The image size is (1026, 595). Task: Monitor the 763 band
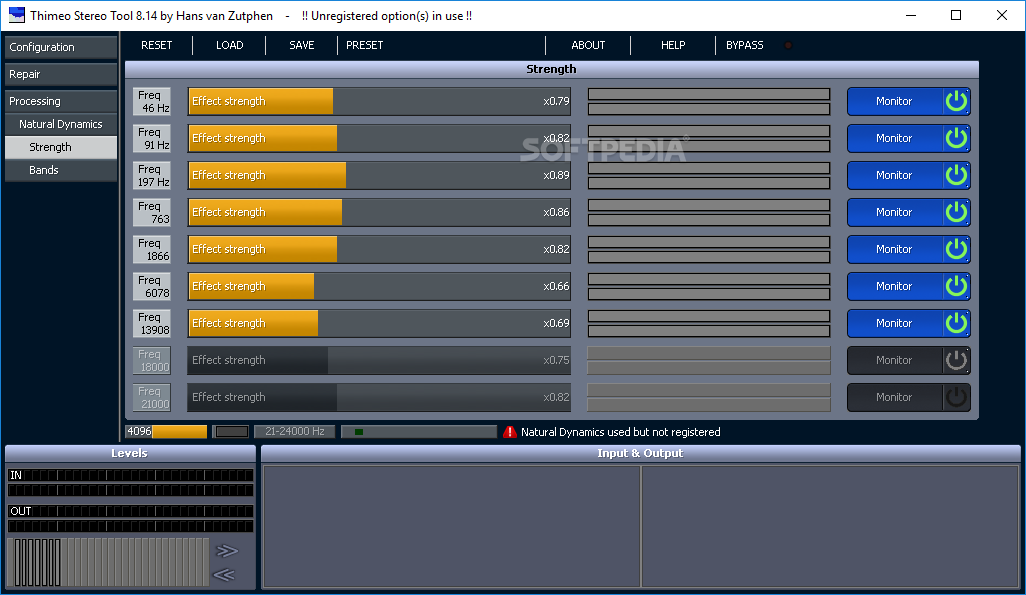coord(894,212)
